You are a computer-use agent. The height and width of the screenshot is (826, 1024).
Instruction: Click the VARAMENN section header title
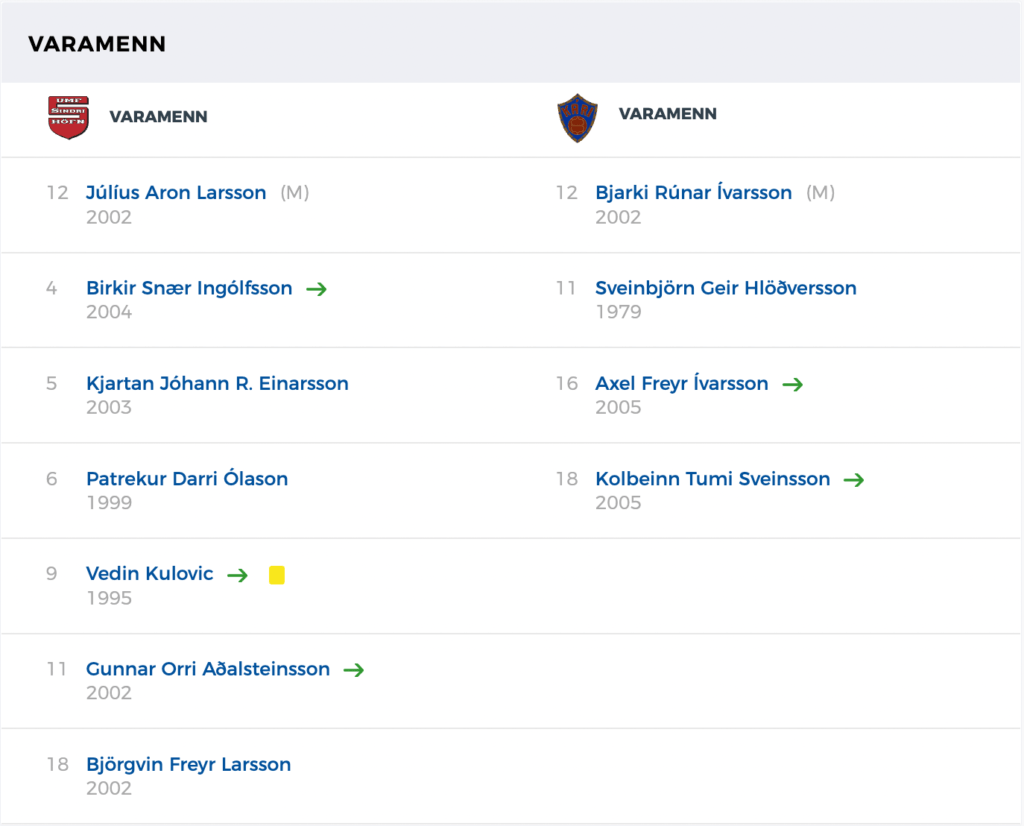[97, 44]
